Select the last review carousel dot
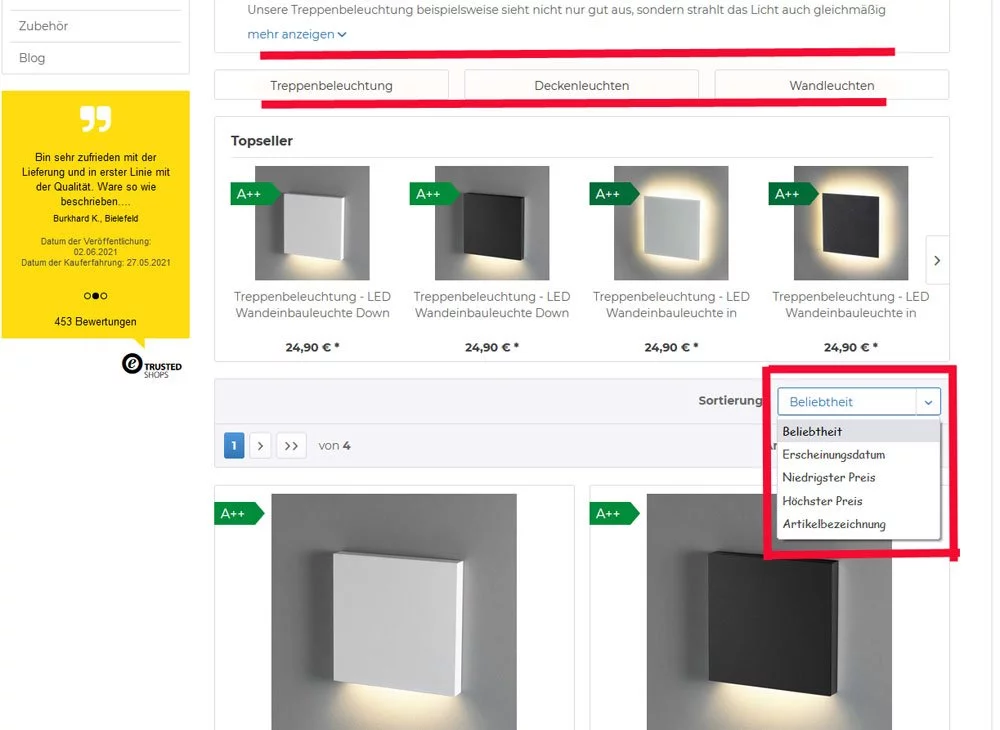Image resolution: width=1000 pixels, height=730 pixels. (x=104, y=296)
